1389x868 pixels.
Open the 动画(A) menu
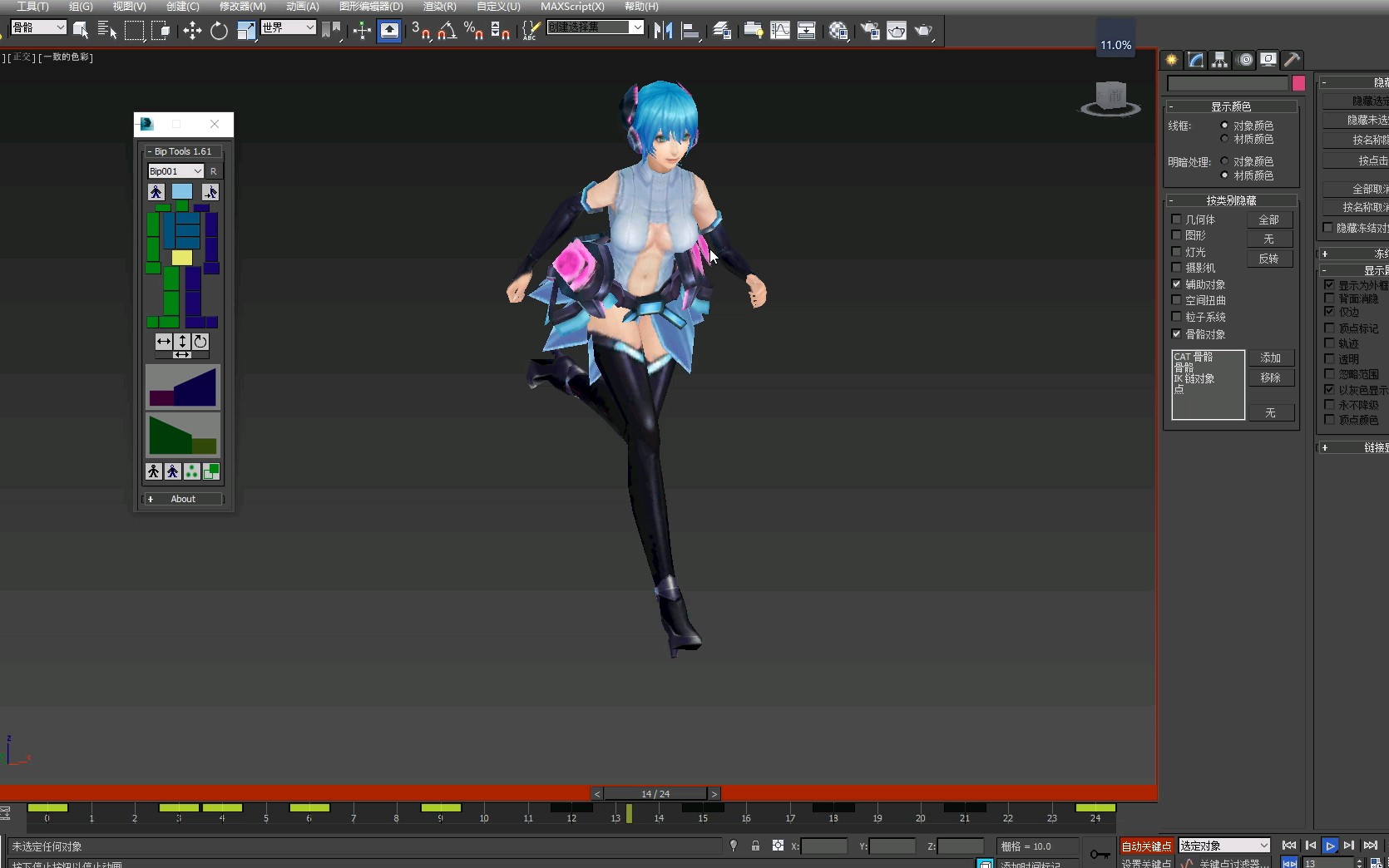303,6
